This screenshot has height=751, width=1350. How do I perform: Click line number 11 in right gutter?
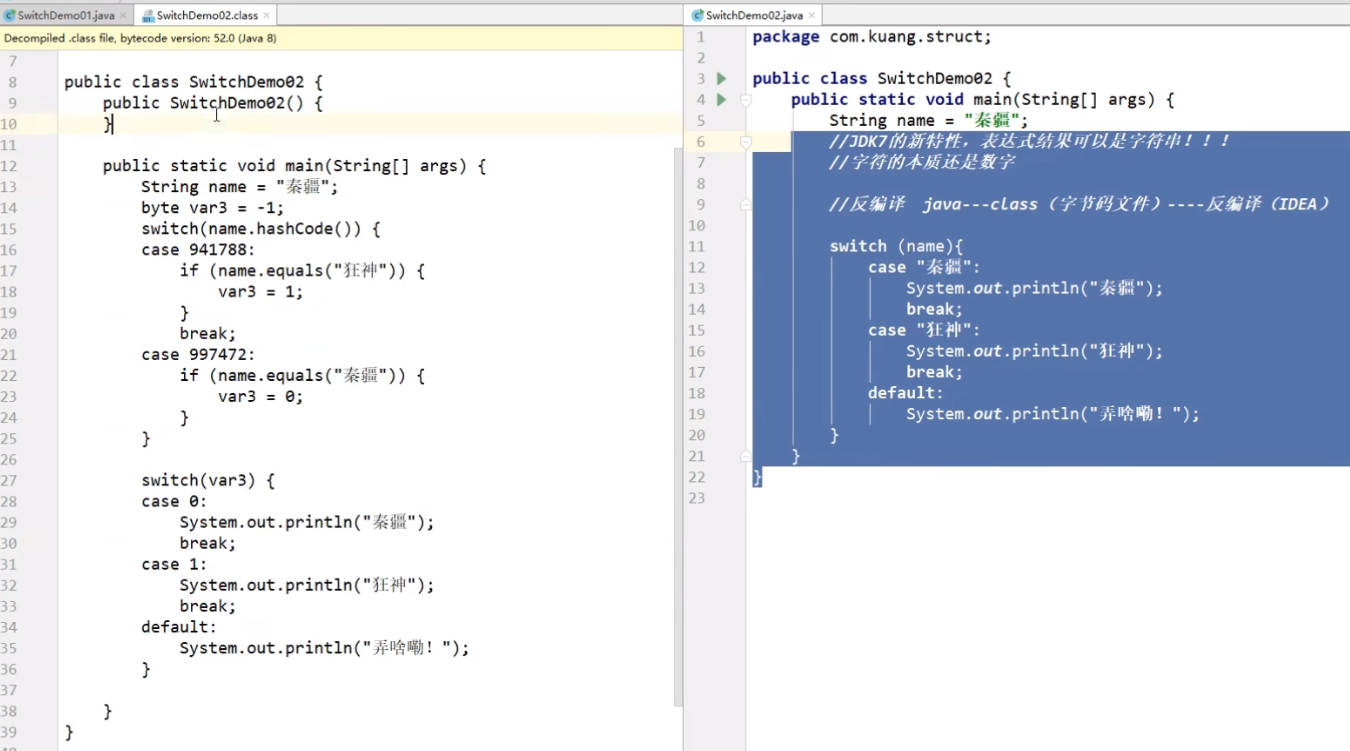[x=696, y=246]
